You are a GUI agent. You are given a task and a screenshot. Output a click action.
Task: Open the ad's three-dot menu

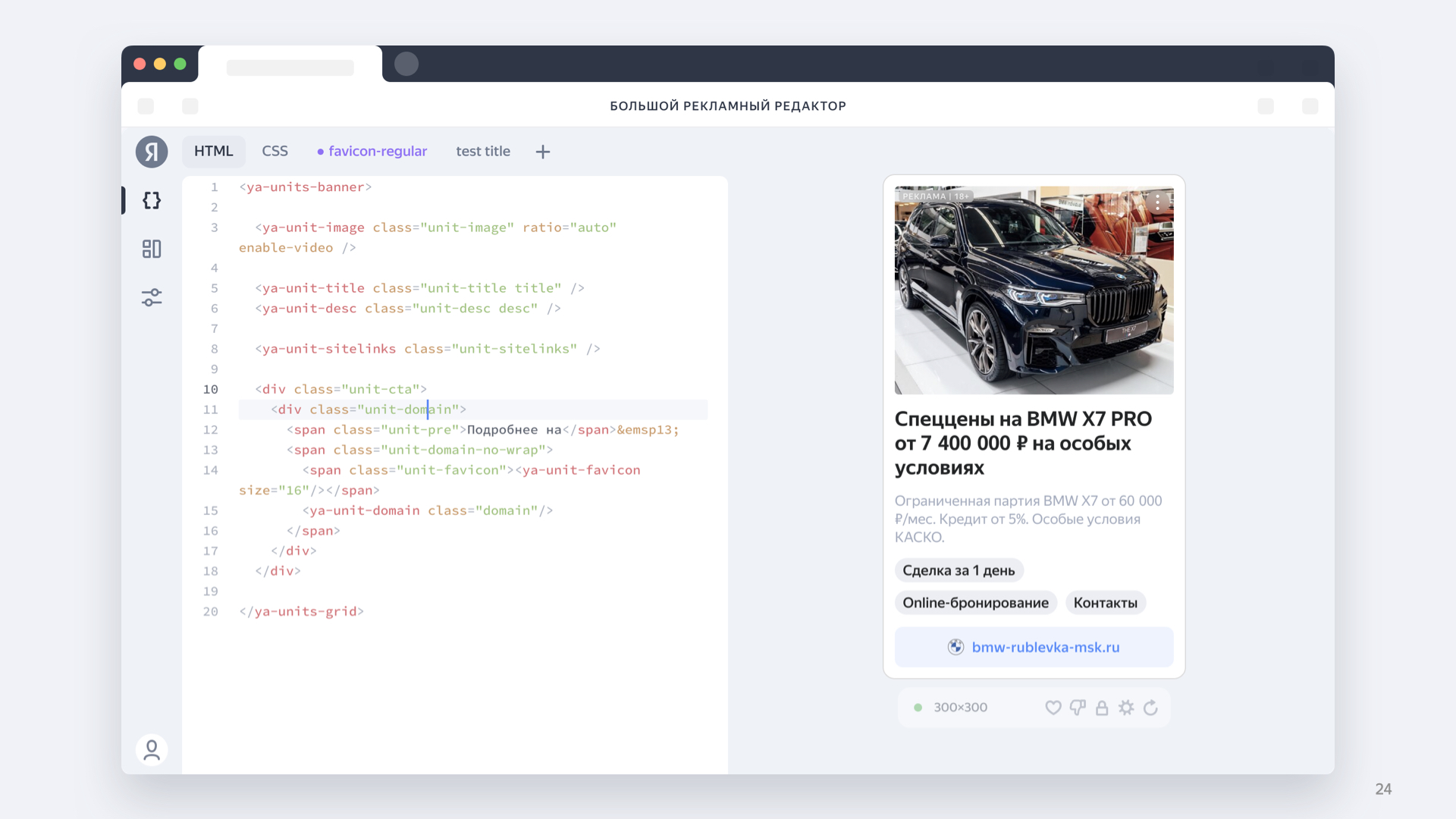pos(1157,202)
